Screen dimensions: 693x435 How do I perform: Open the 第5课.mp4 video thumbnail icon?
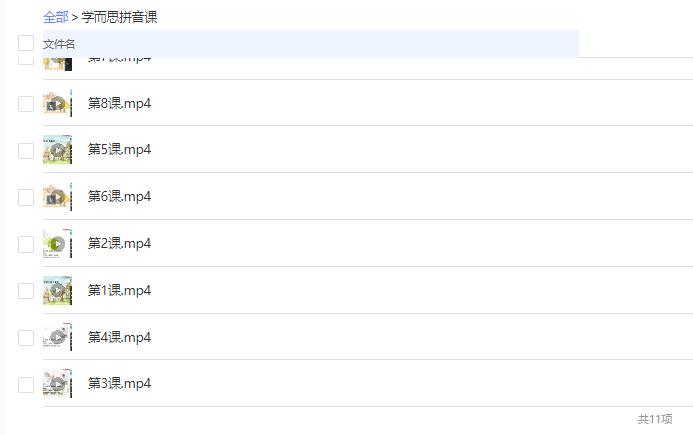point(57,149)
